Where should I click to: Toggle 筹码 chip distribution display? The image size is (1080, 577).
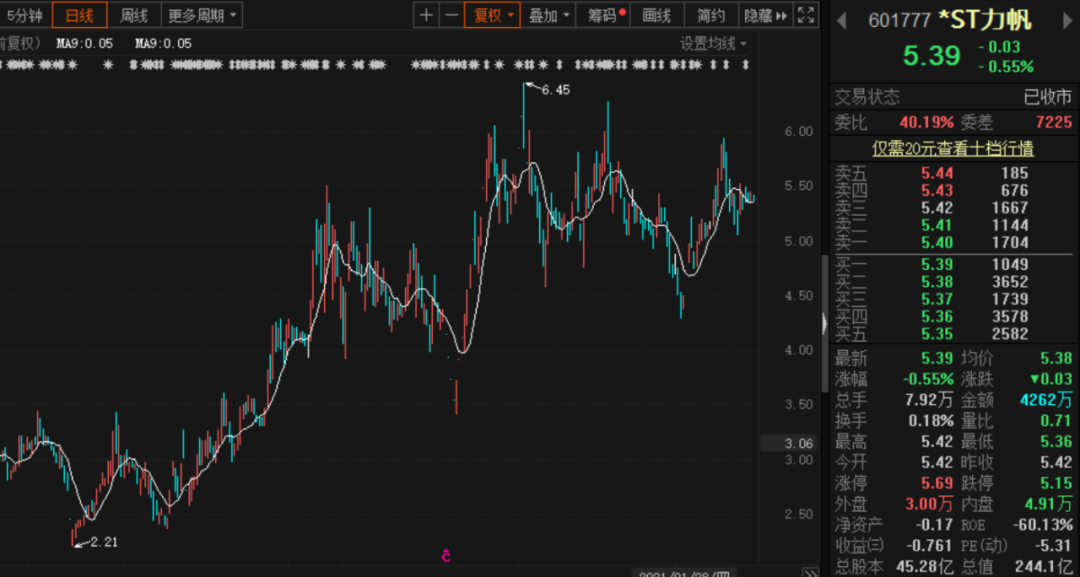click(604, 15)
